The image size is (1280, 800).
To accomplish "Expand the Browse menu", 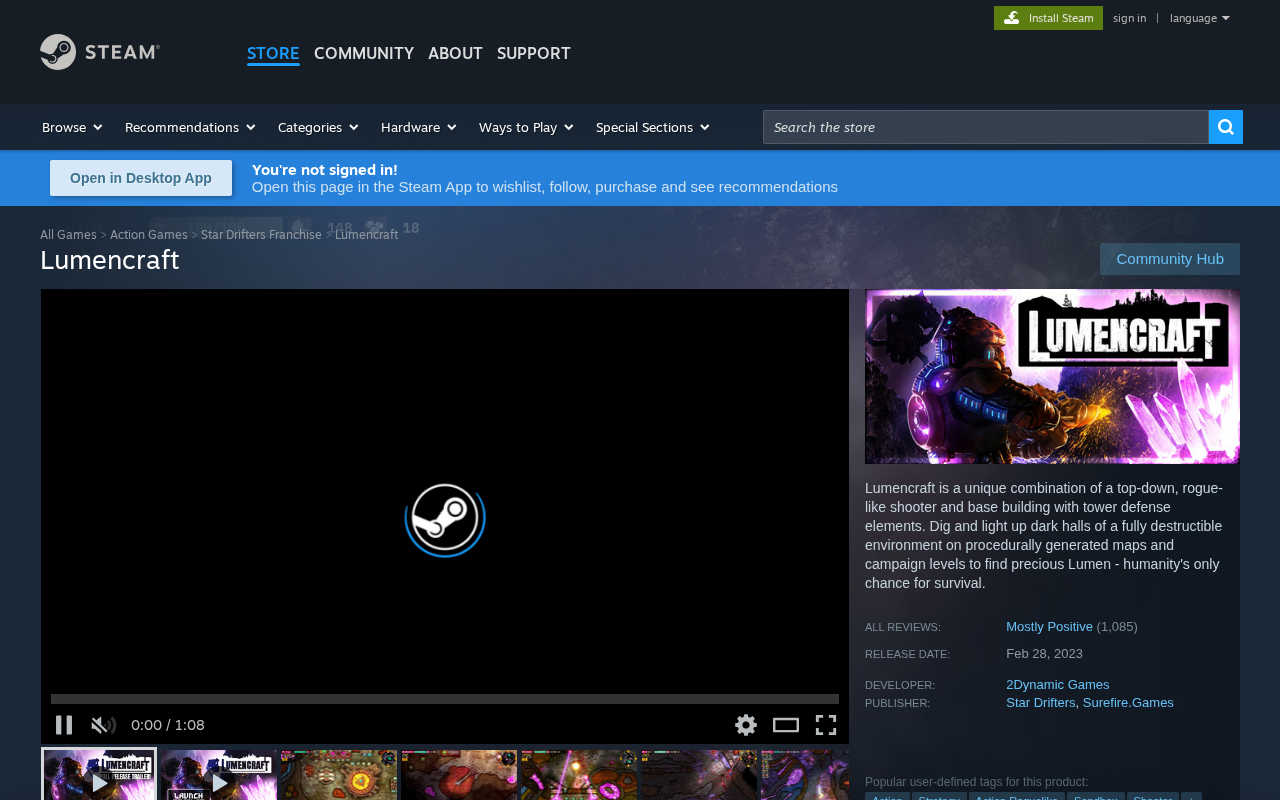I will [x=72, y=127].
